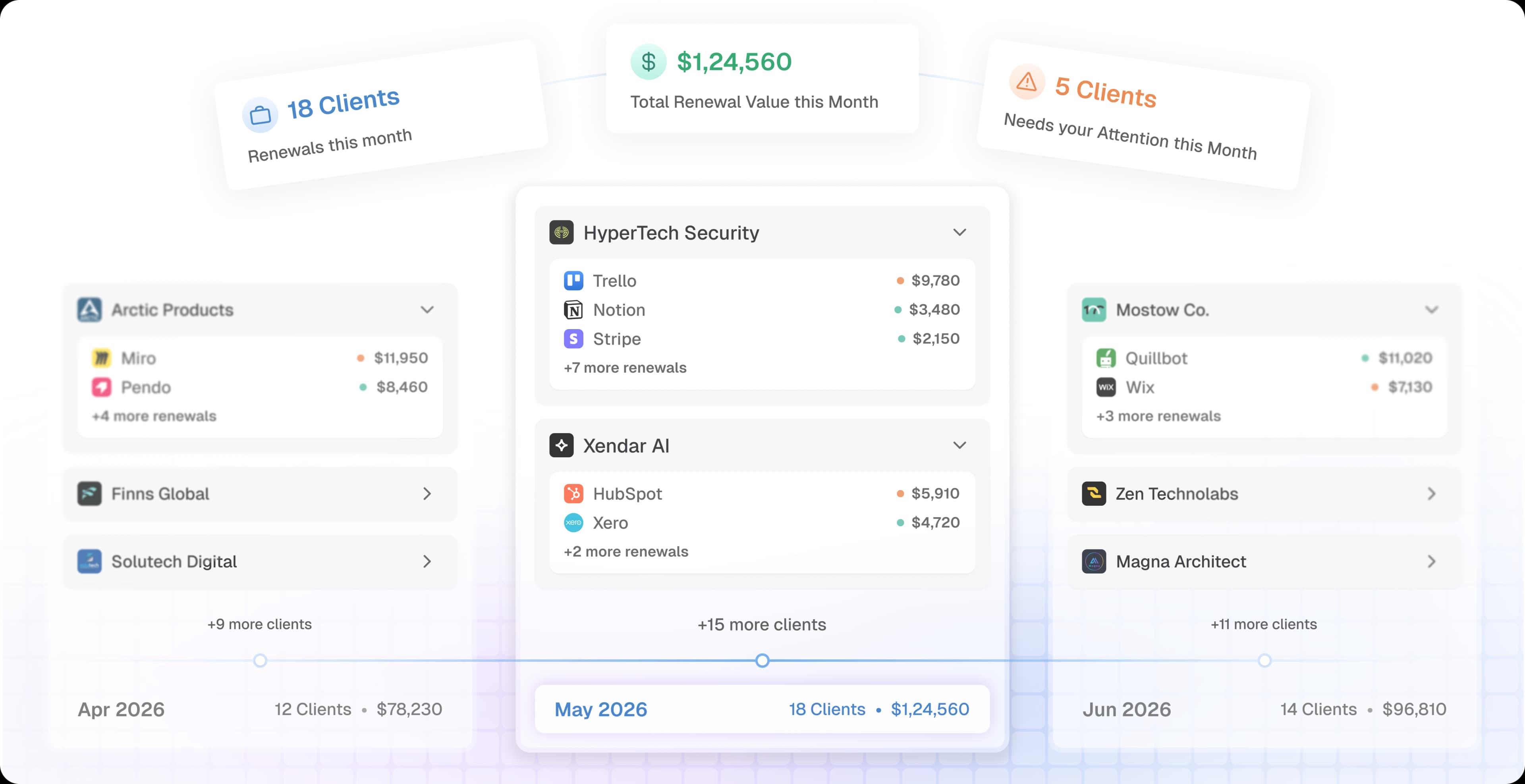Viewport: 1525px width, 784px height.
Task: Click the HubSpot app icon
Action: coord(573,493)
